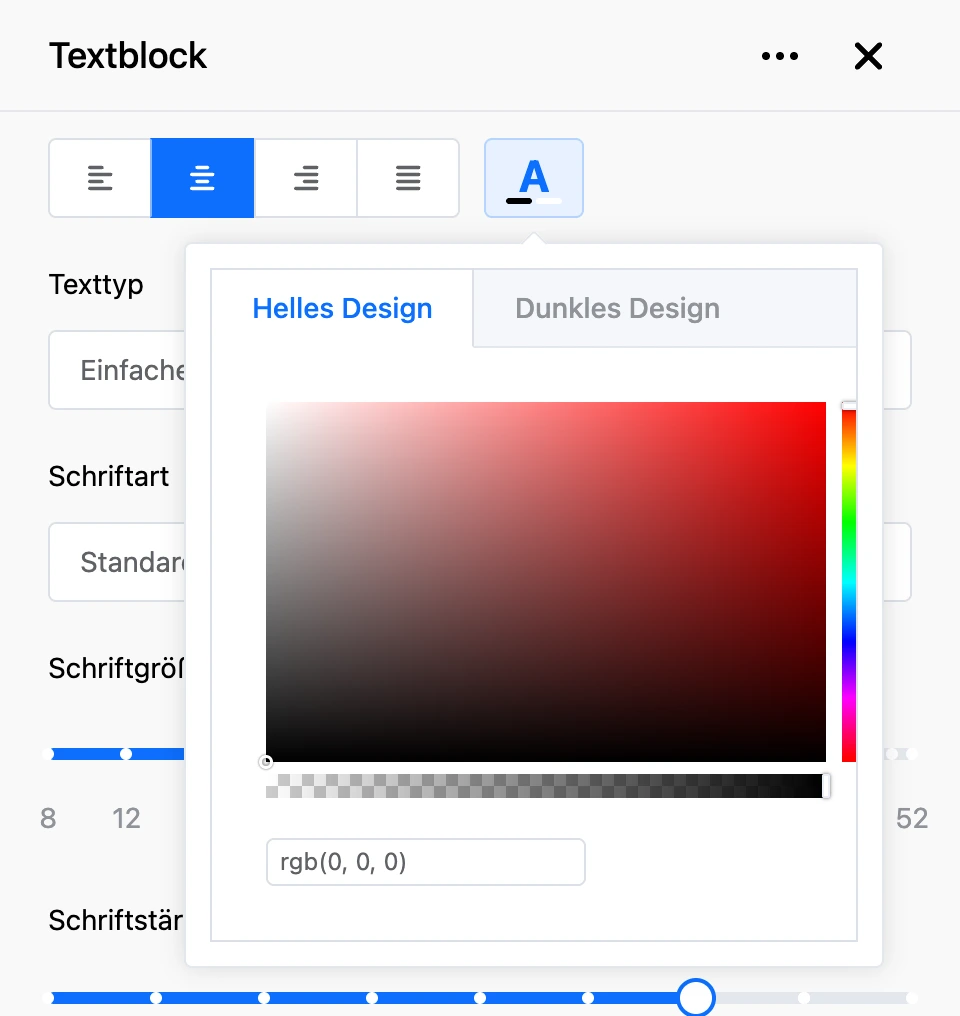
Task: Switch to the Helles Design tab
Action: click(x=342, y=308)
